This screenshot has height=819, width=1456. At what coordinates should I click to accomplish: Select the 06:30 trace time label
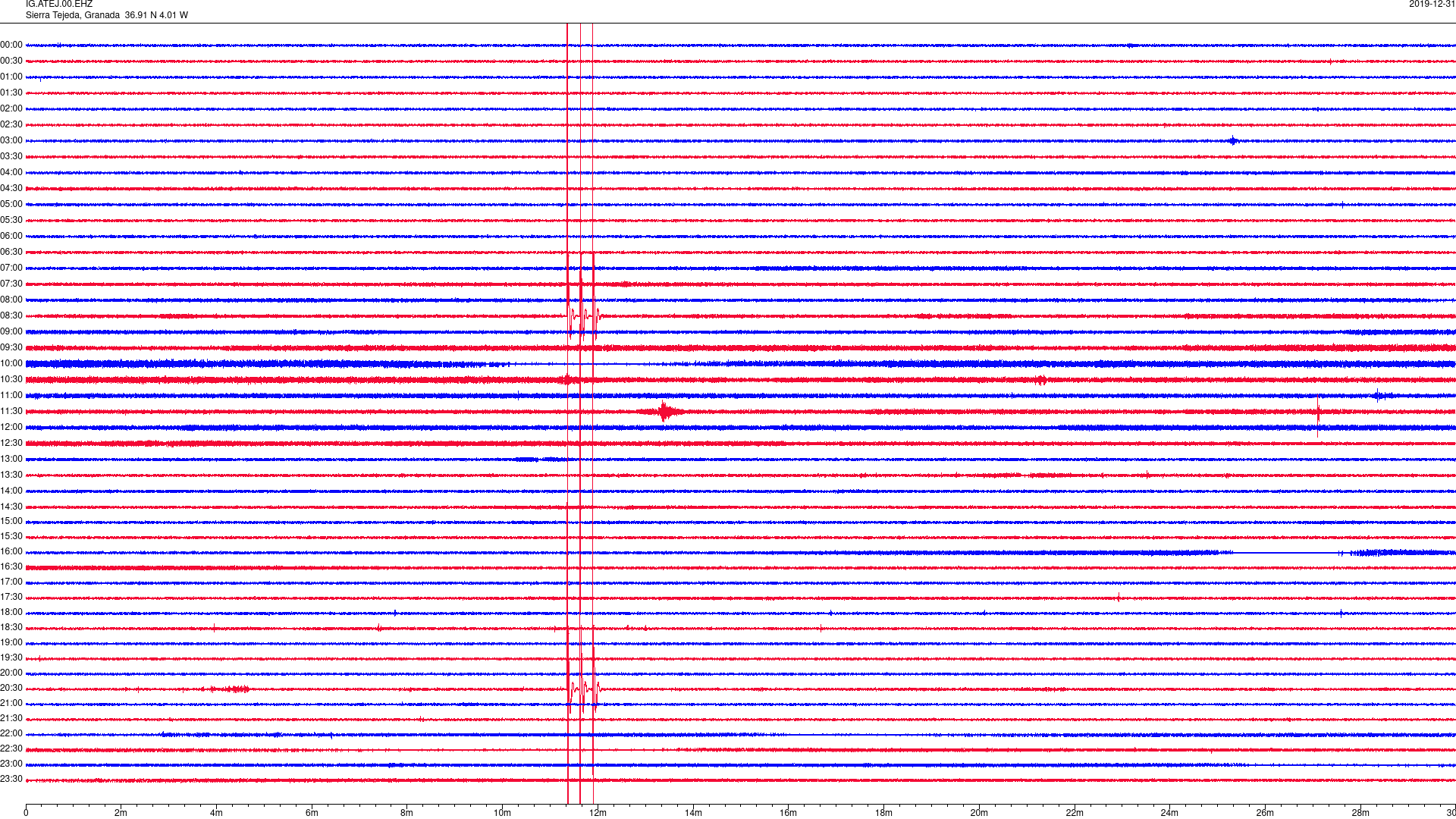[x=11, y=253]
